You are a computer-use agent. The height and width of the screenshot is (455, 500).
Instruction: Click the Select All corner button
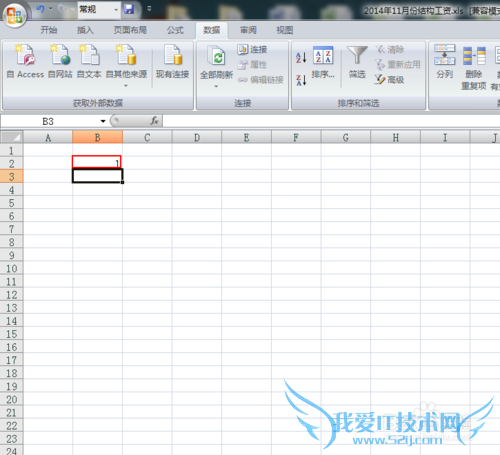[12, 137]
